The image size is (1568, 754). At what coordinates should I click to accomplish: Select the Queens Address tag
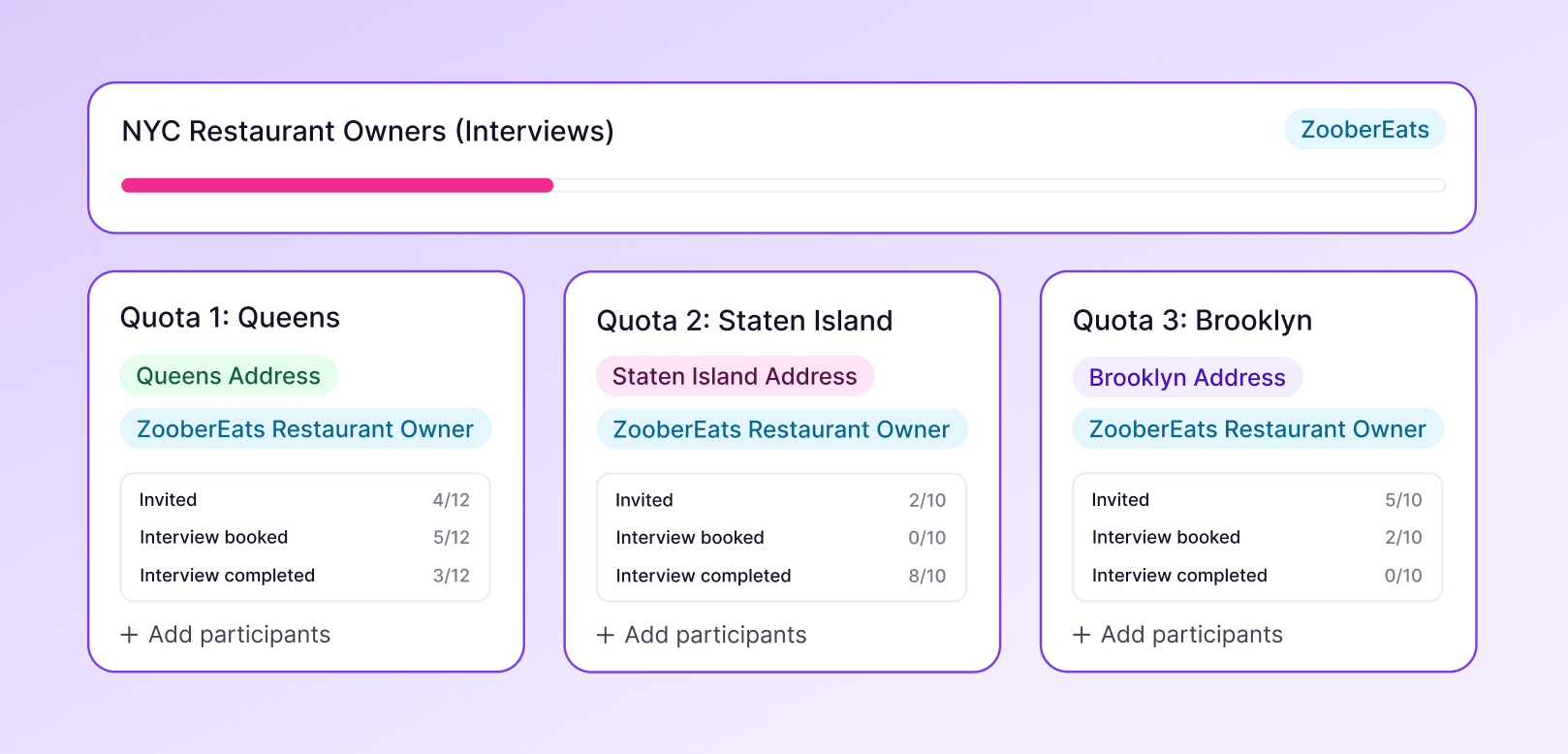(229, 376)
